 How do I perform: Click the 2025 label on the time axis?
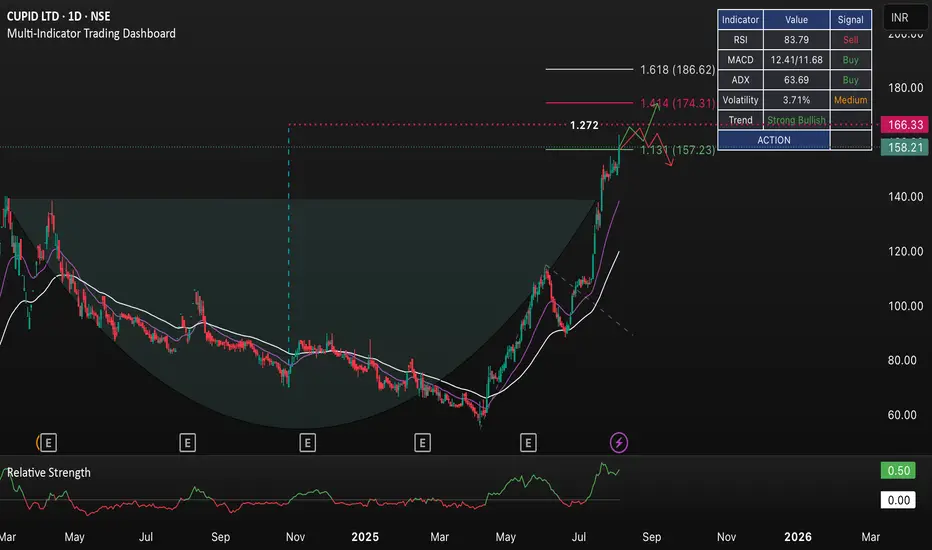pos(365,537)
